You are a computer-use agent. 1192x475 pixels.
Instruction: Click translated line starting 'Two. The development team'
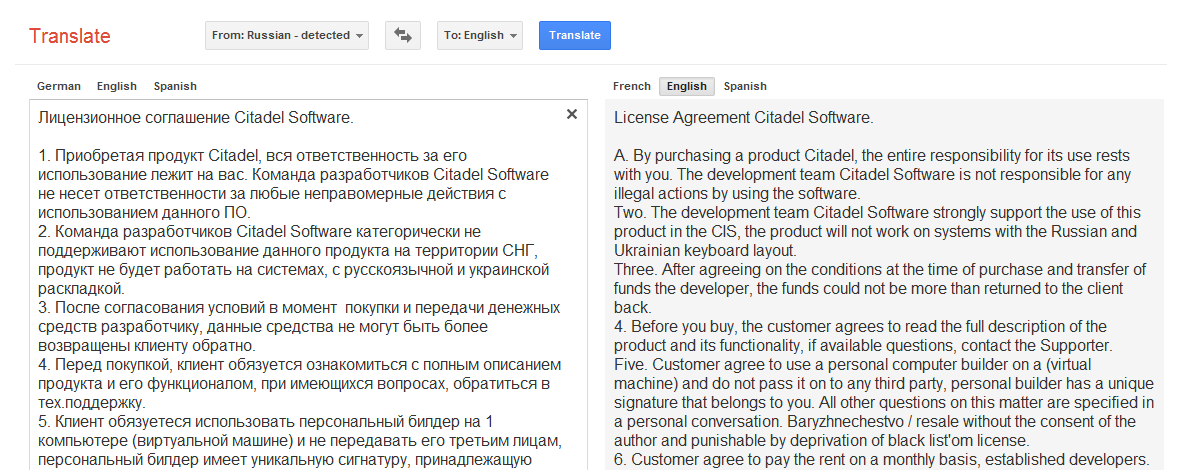pos(877,213)
